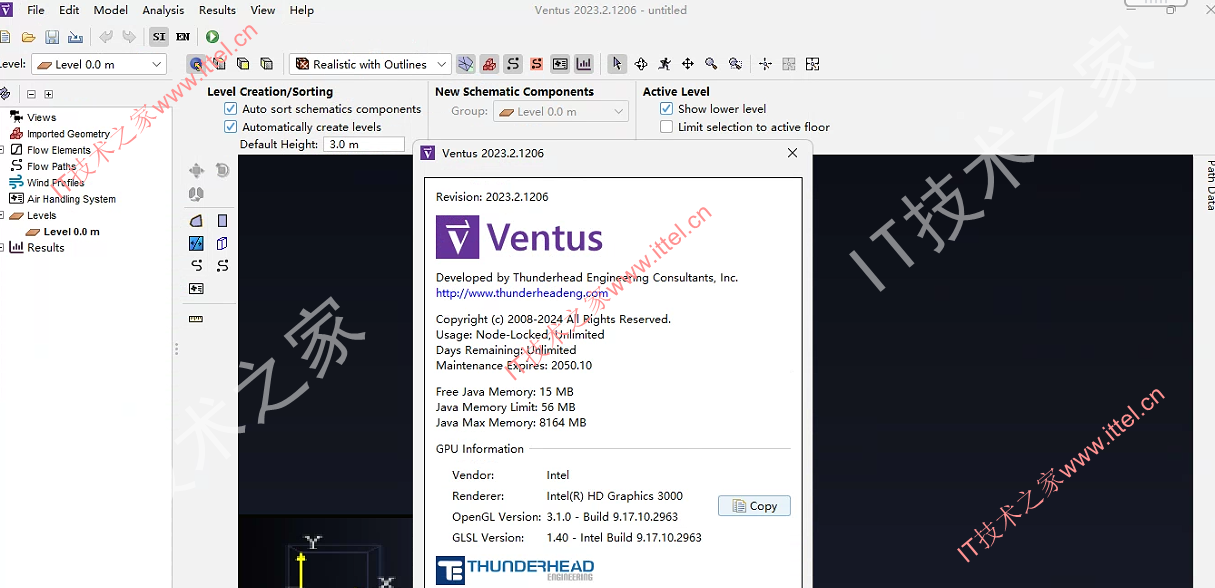The height and width of the screenshot is (588, 1215).
Task: Select Level 0.0 m tree item
Action: (71, 231)
